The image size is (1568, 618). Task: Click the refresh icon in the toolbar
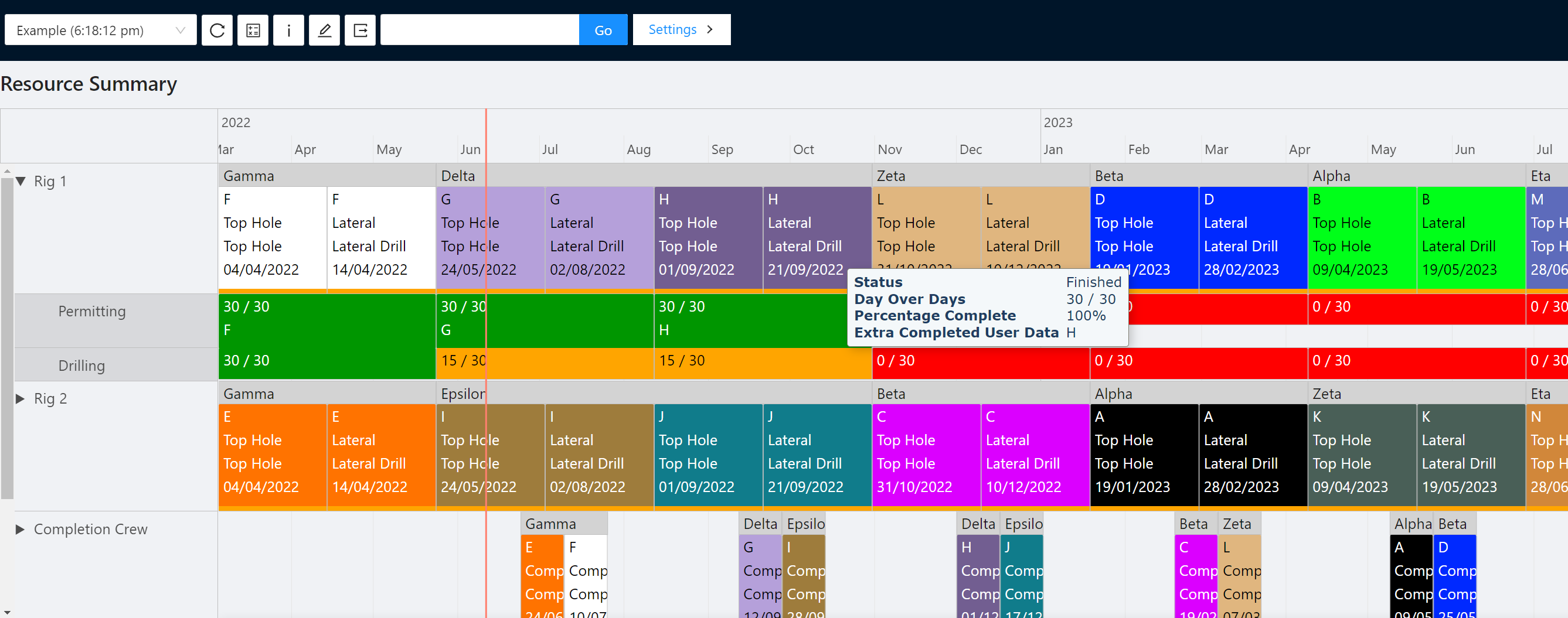pos(217,30)
